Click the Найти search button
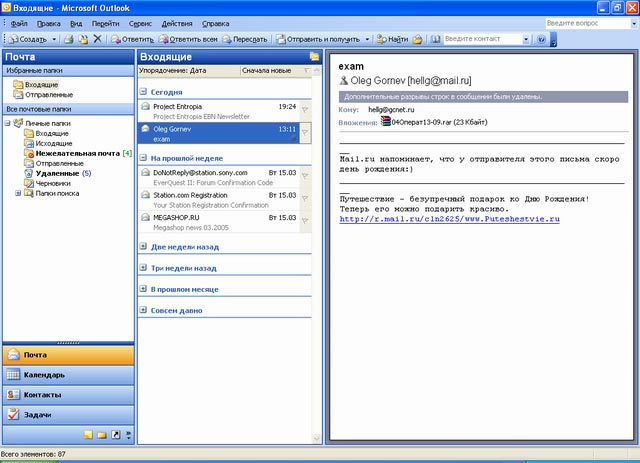The height and width of the screenshot is (463, 640). coord(392,39)
